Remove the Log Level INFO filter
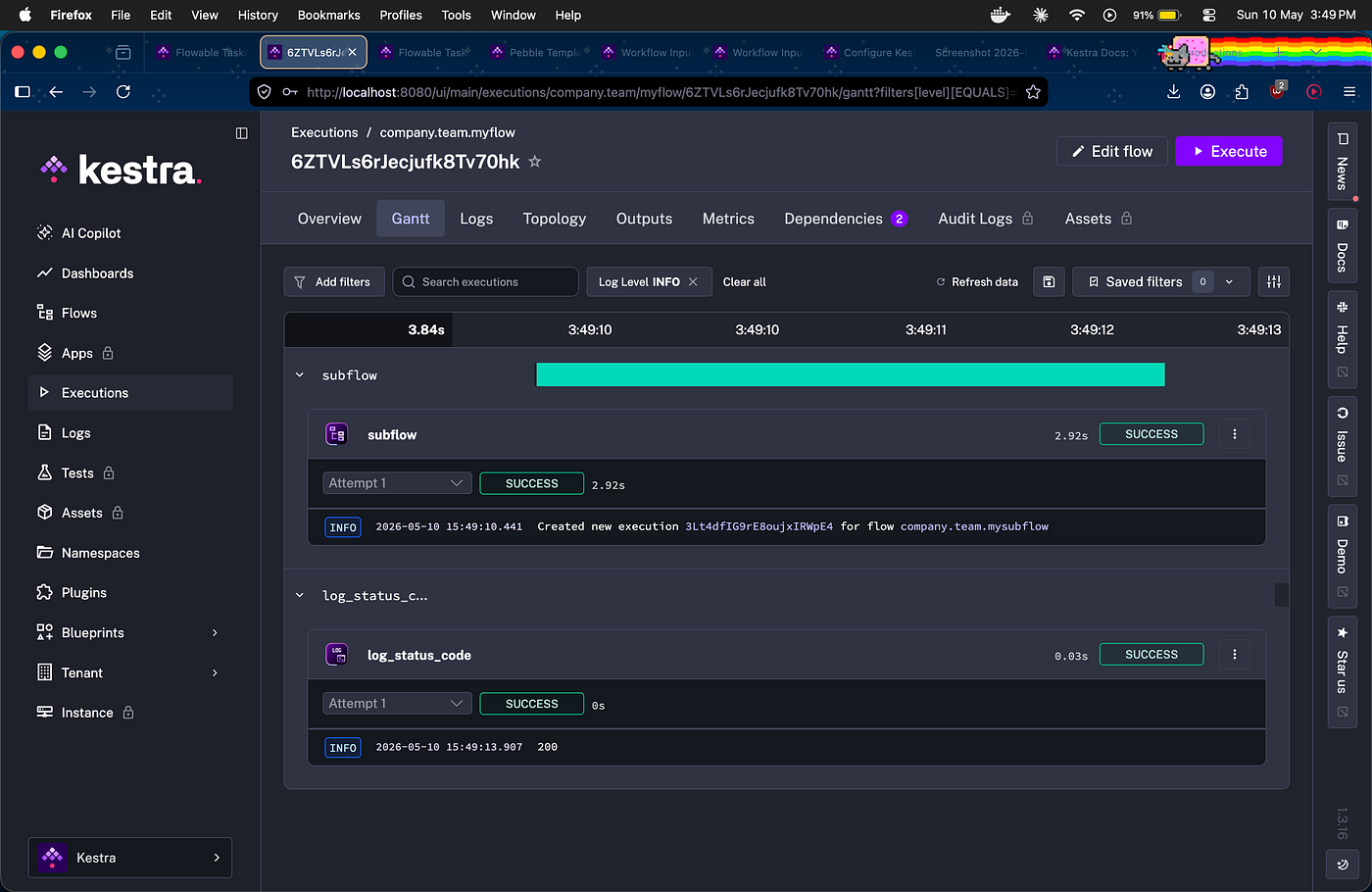Screen dimensions: 1372x892 click(693, 282)
